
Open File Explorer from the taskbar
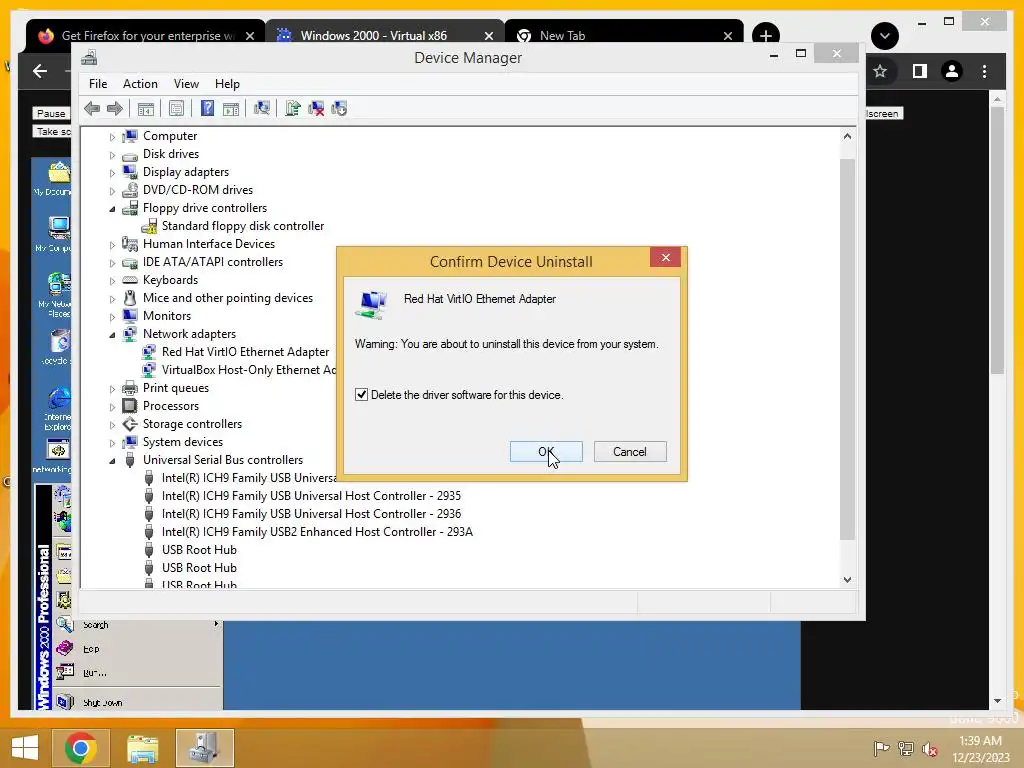142,748
